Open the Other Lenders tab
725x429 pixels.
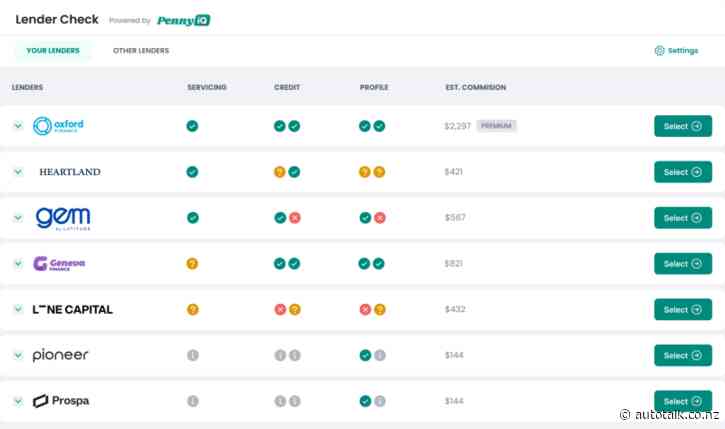[141, 50]
